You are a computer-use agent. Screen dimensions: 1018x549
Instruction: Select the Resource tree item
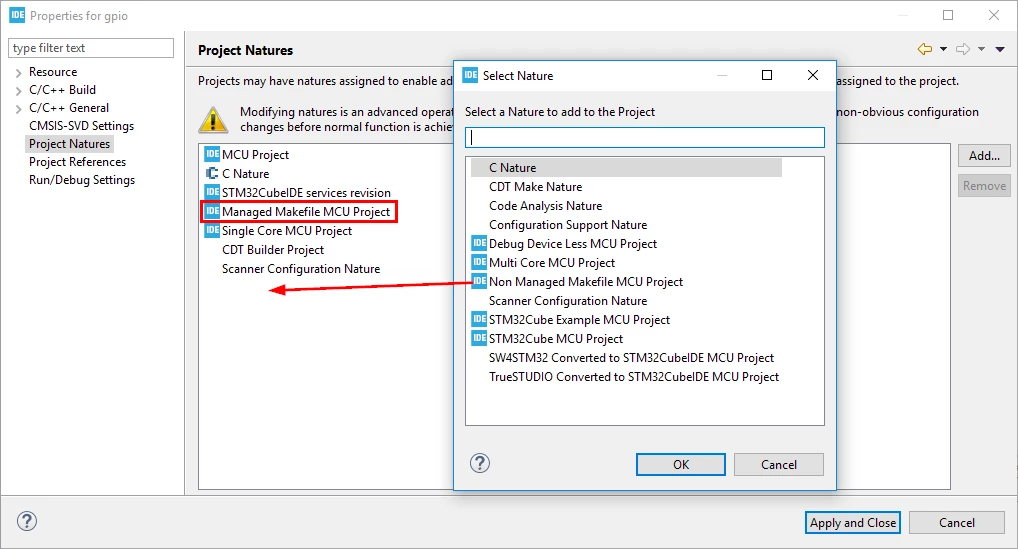(x=53, y=72)
